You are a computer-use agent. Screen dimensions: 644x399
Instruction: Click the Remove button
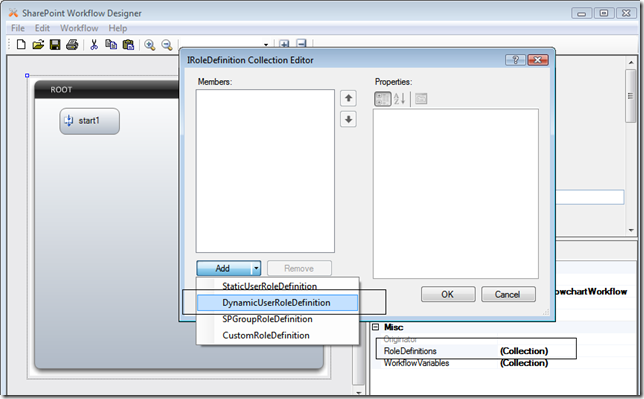click(299, 268)
